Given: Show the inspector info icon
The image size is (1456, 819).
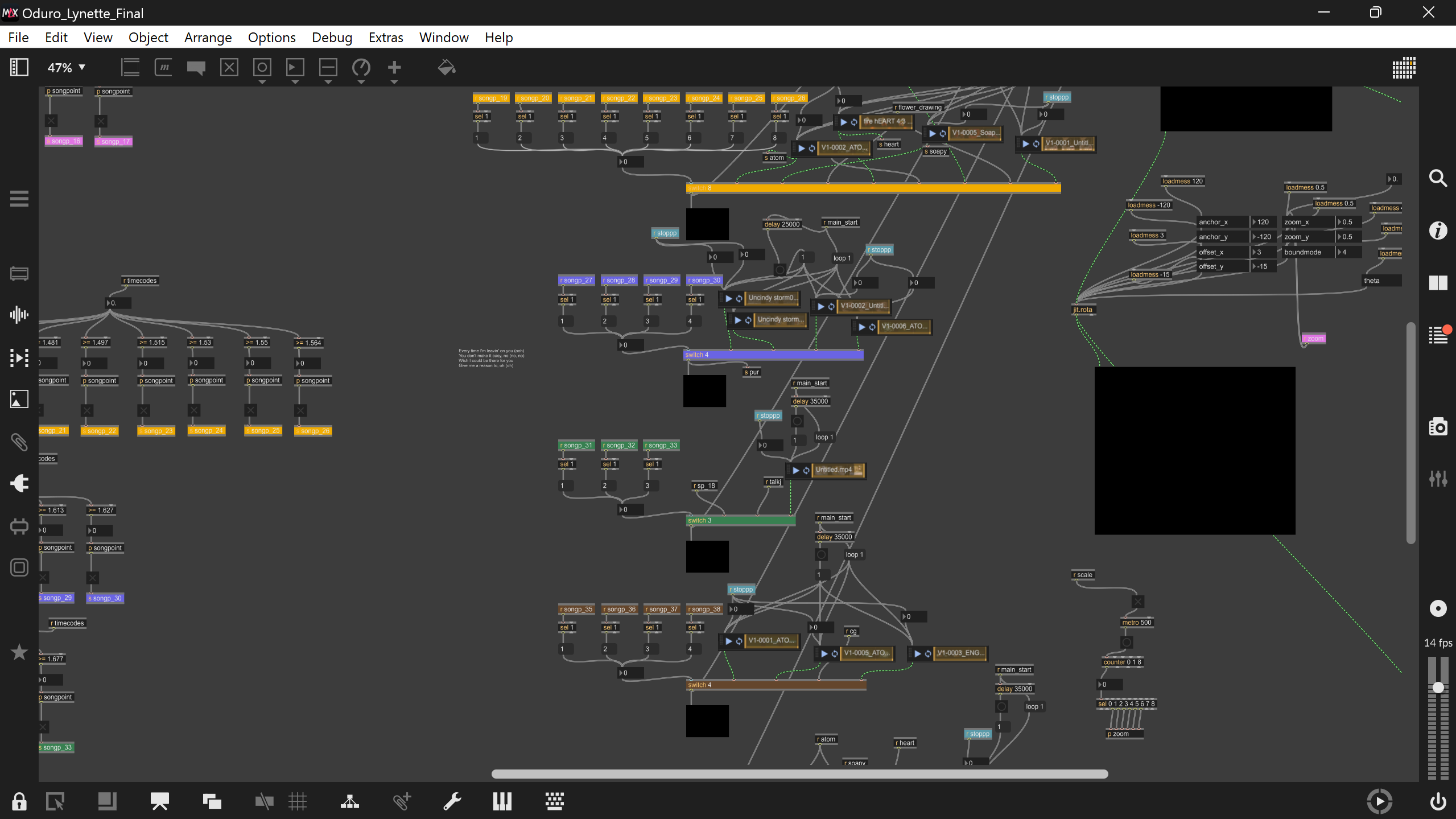Looking at the screenshot, I should pos(1438,231).
